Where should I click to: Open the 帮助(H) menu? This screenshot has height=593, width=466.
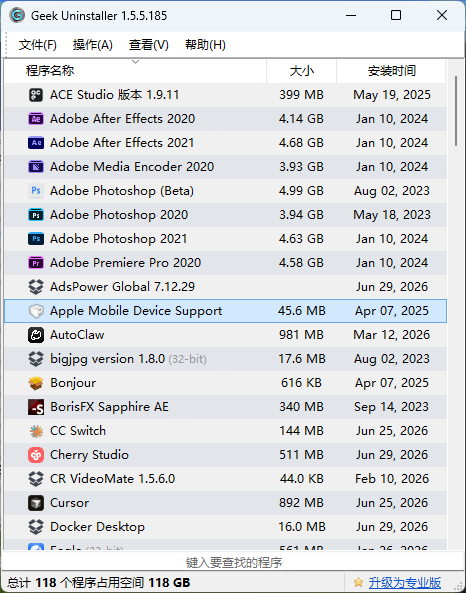205,45
